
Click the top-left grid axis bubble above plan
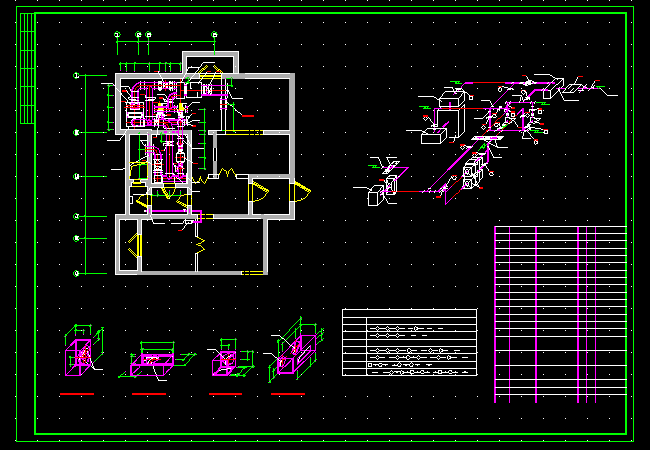(x=117, y=35)
